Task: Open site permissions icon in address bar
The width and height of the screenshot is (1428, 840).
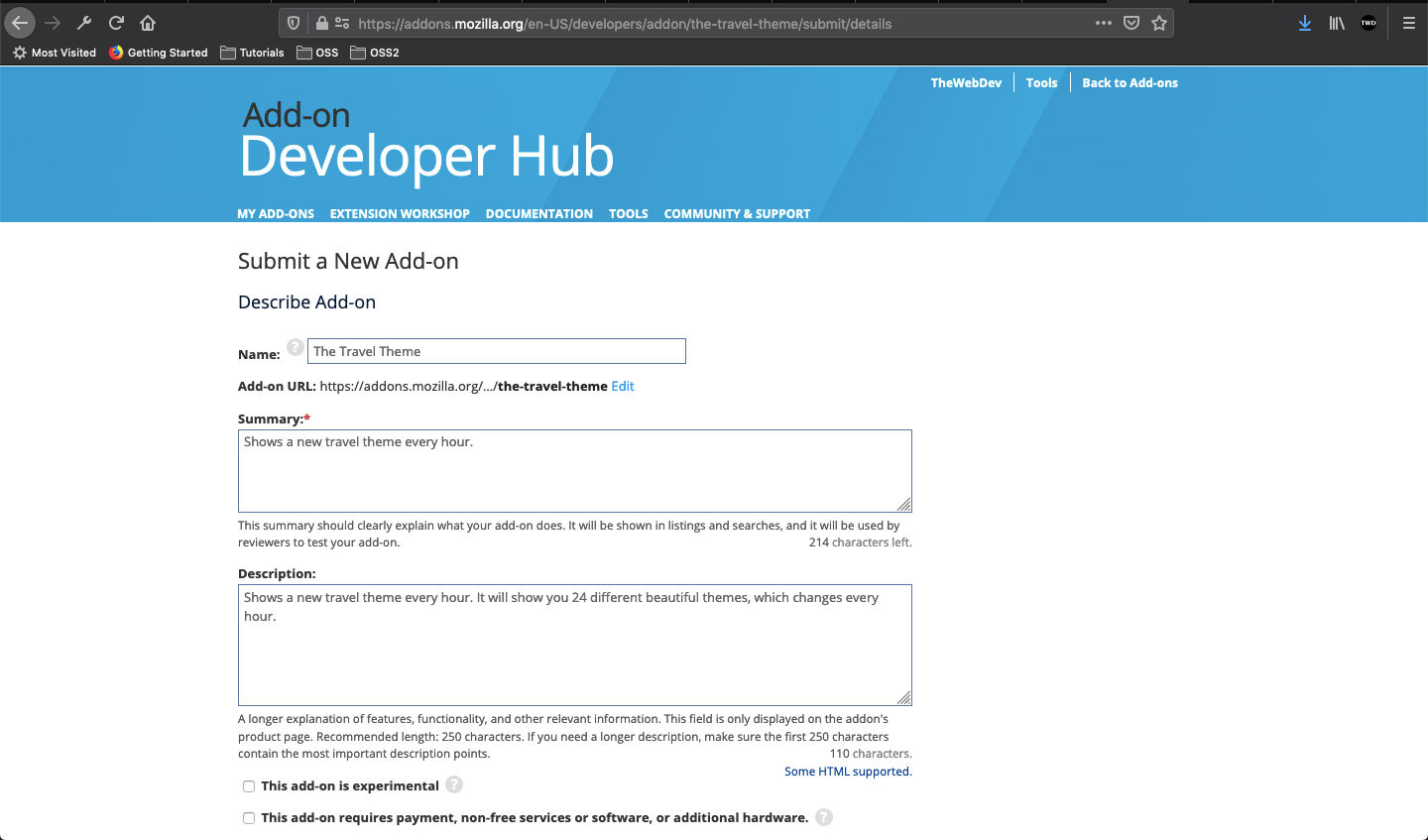Action: [342, 23]
